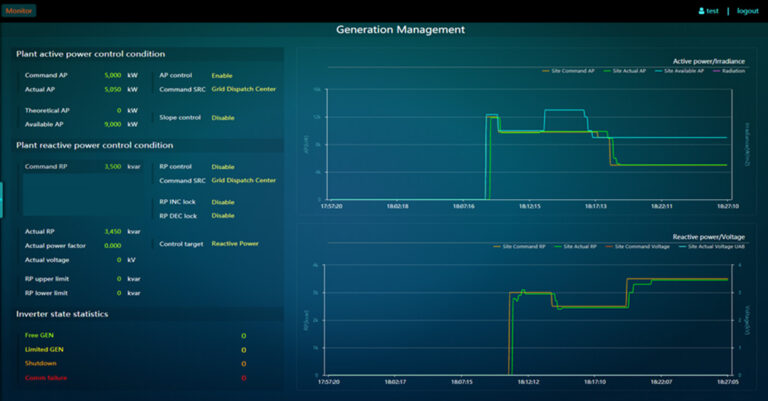
Task: Expand the left side panel handle
Action: coord(2,198)
